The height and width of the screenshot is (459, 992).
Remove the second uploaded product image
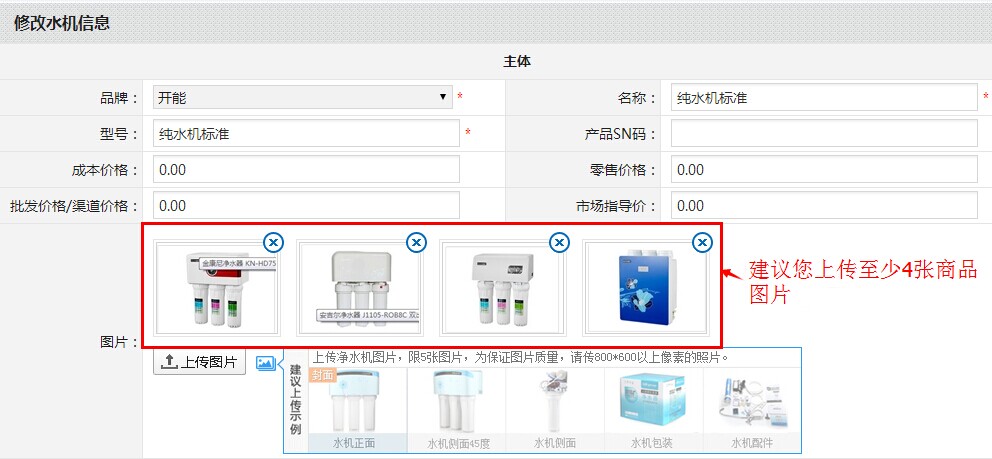[417, 242]
